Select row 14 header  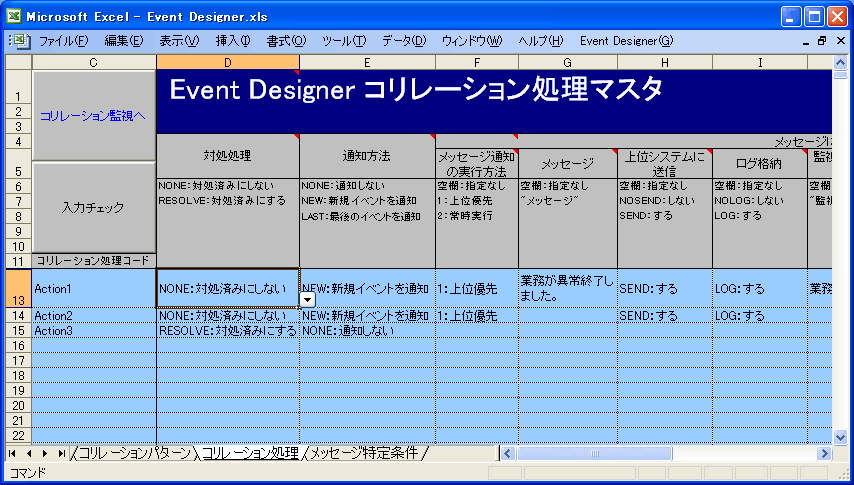tap(19, 316)
